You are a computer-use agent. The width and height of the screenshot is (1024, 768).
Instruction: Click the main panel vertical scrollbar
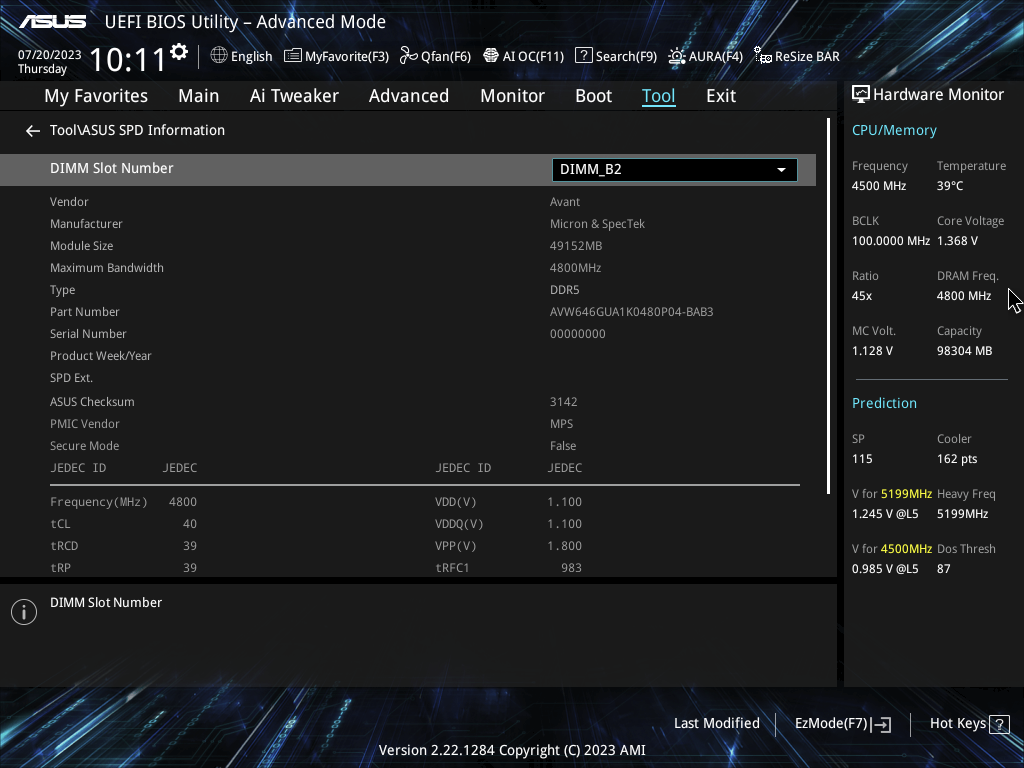tap(829, 306)
